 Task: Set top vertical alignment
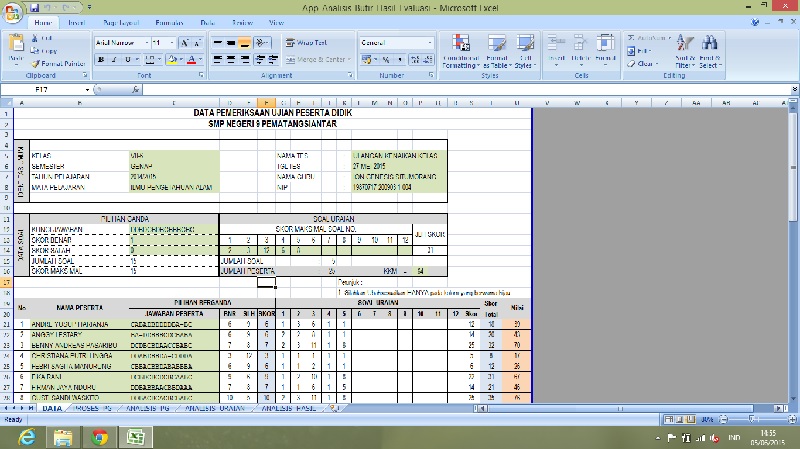click(x=218, y=43)
